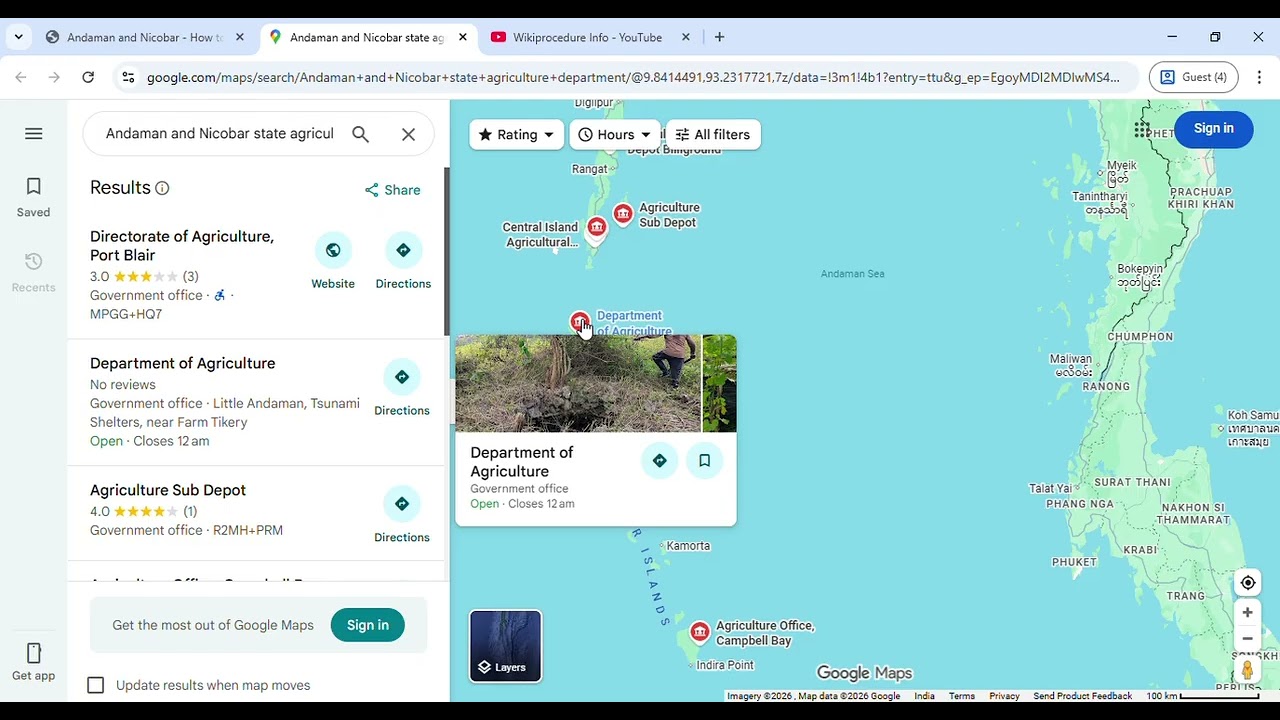Open the Chrome tab search dropdown
Image resolution: width=1280 pixels, height=720 pixels.
pos(18,37)
